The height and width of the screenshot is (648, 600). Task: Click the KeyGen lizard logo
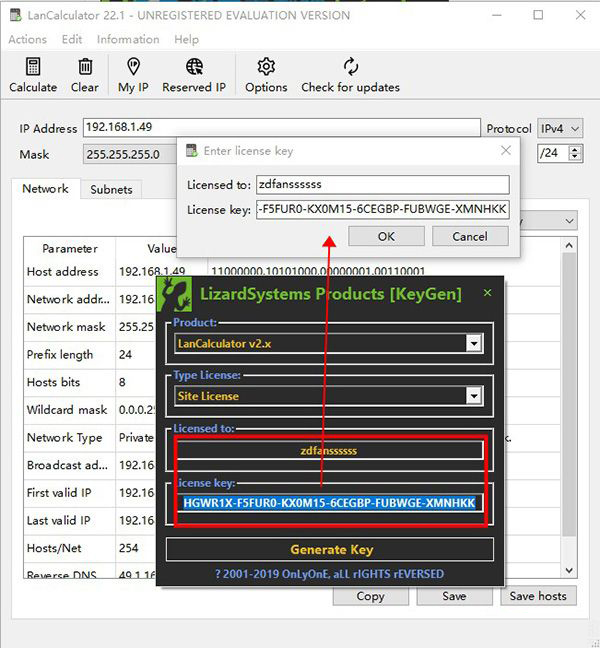coord(174,294)
